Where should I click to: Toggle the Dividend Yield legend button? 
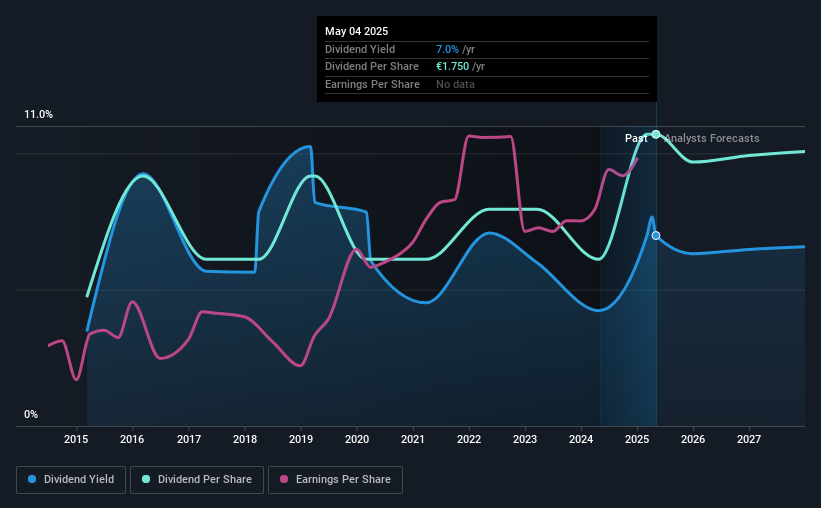pyautogui.click(x=71, y=480)
